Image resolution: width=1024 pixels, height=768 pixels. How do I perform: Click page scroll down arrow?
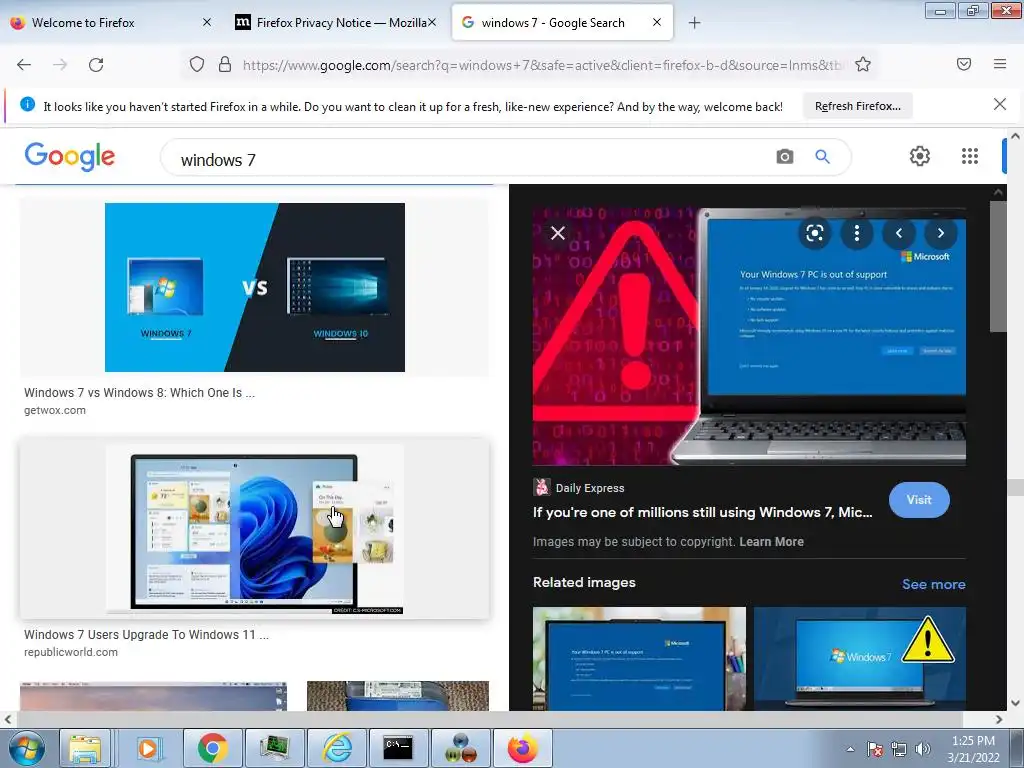(1015, 703)
